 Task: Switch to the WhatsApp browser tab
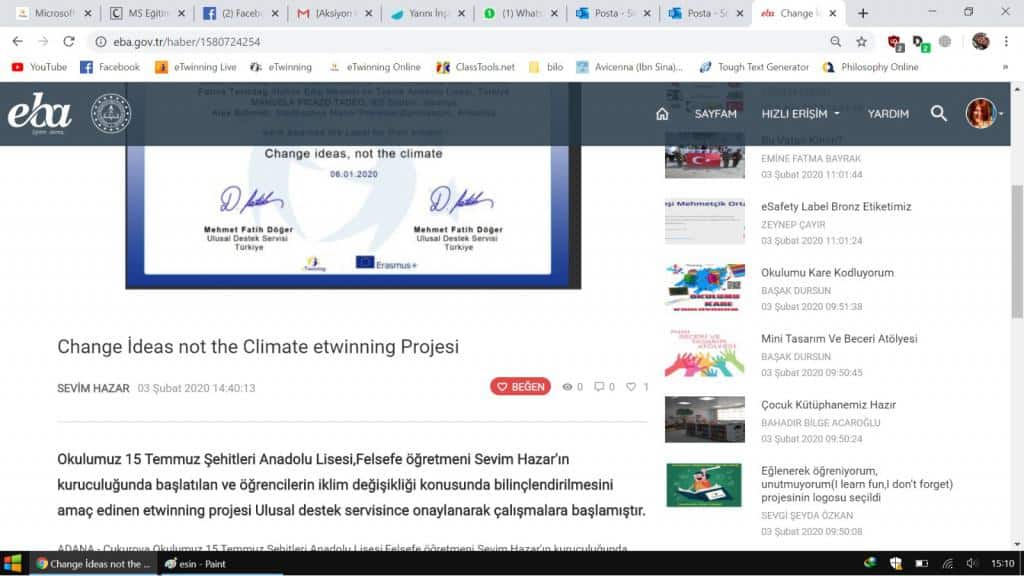(x=520, y=13)
